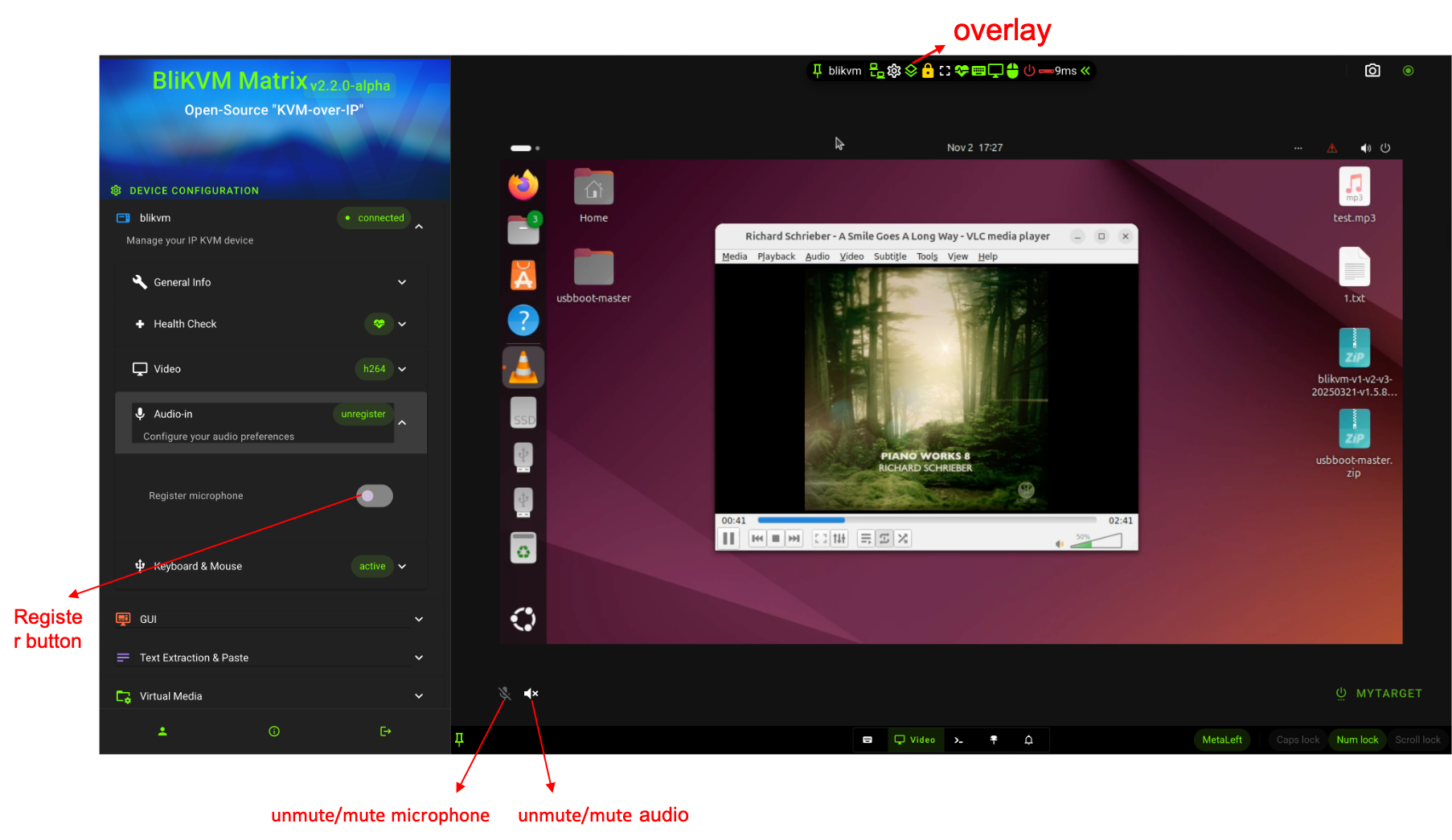This screenshot has height=840, width=1452.
Task: Click the MetaLeft key button
Action: point(1221,740)
